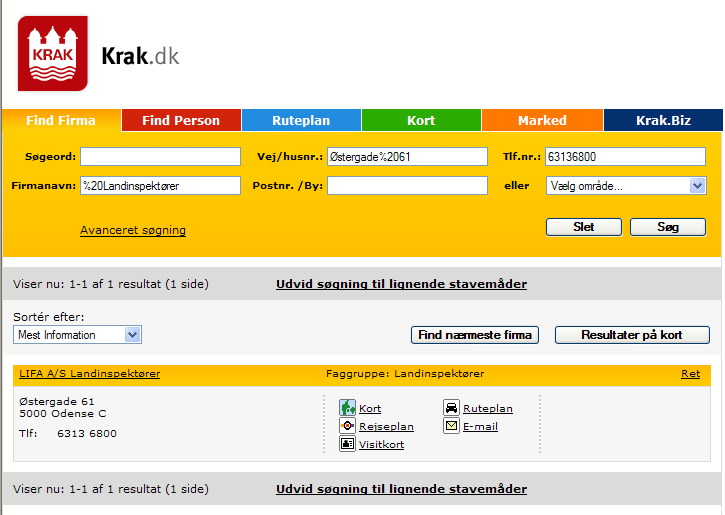Focus the Søgeord input field
Screen dimensions: 725x515
click(160, 157)
